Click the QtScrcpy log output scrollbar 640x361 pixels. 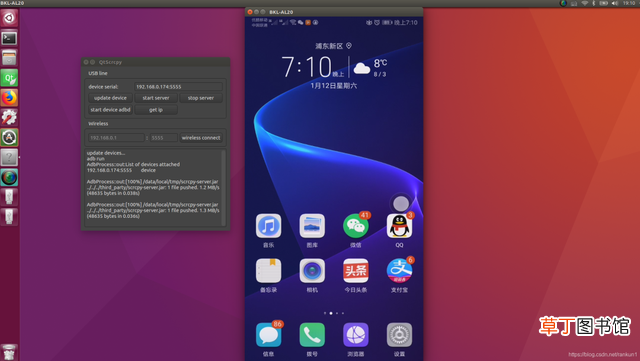(x=223, y=187)
